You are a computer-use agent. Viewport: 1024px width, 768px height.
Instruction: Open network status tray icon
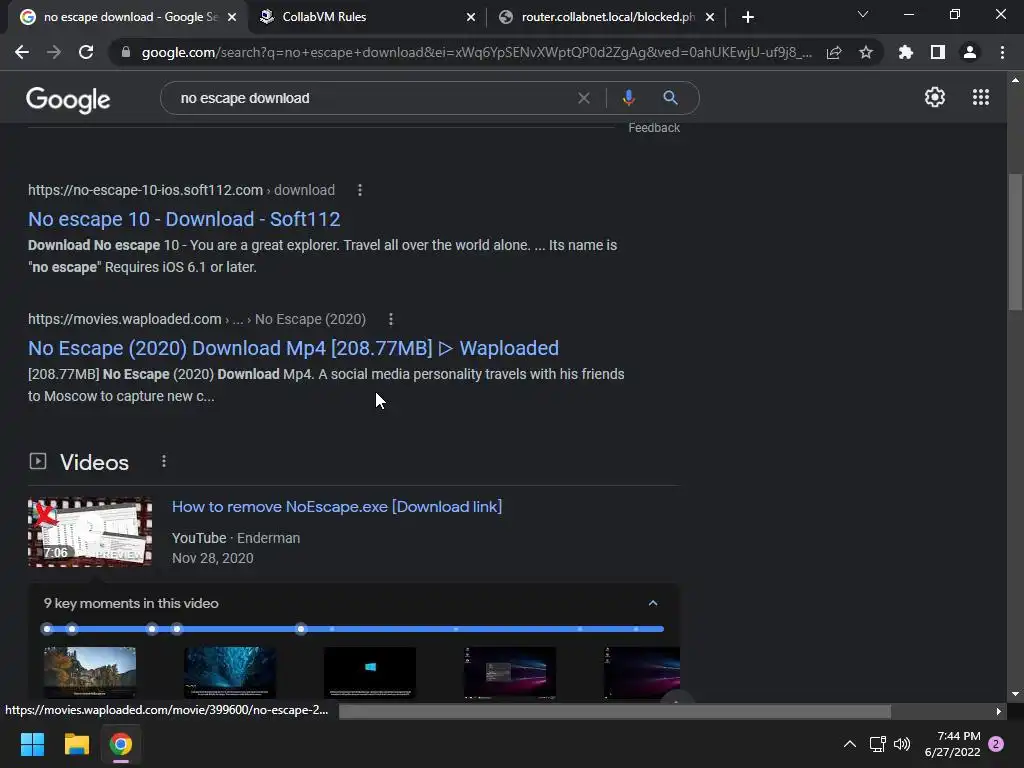(x=877, y=744)
